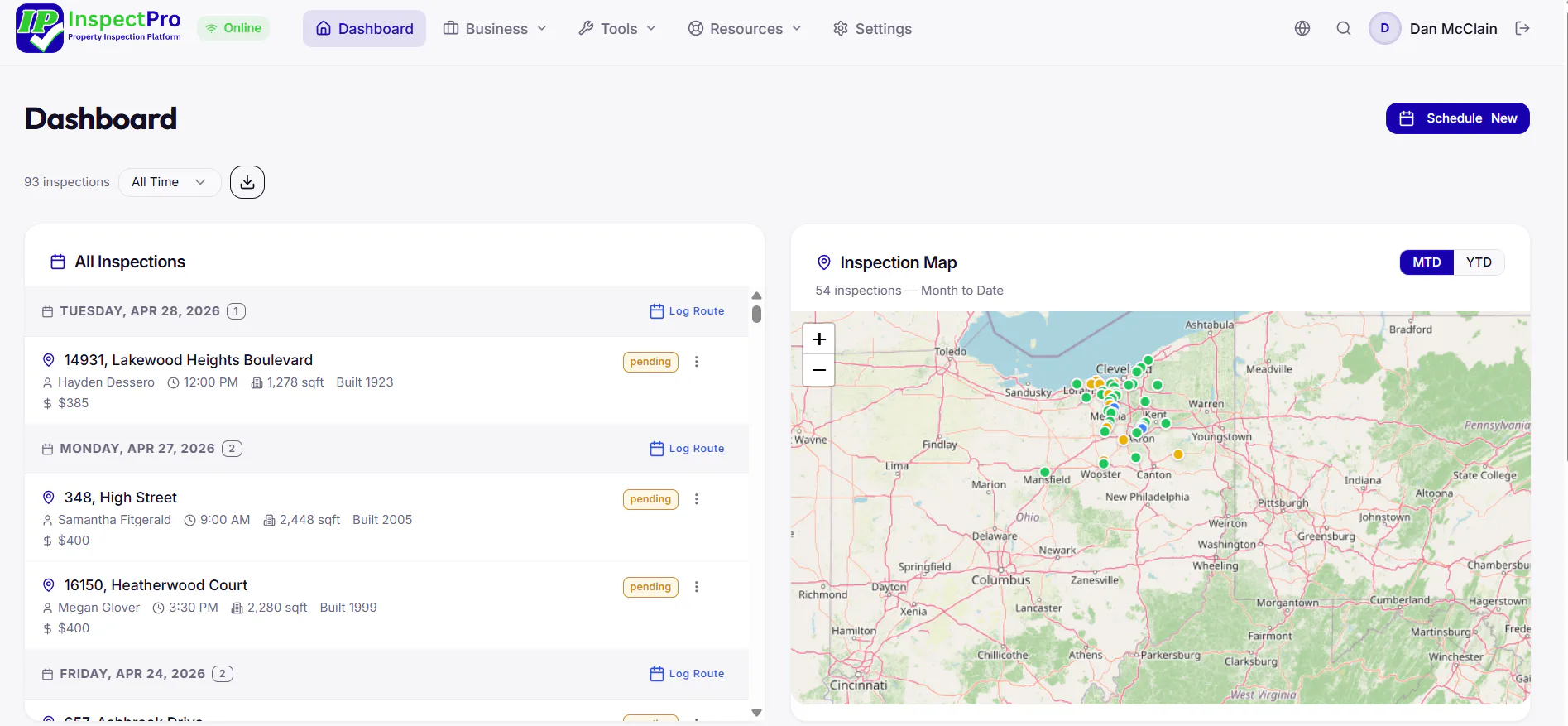Image resolution: width=1568 pixels, height=726 pixels.
Task: Switch map to YTD view
Action: [x=1479, y=262]
